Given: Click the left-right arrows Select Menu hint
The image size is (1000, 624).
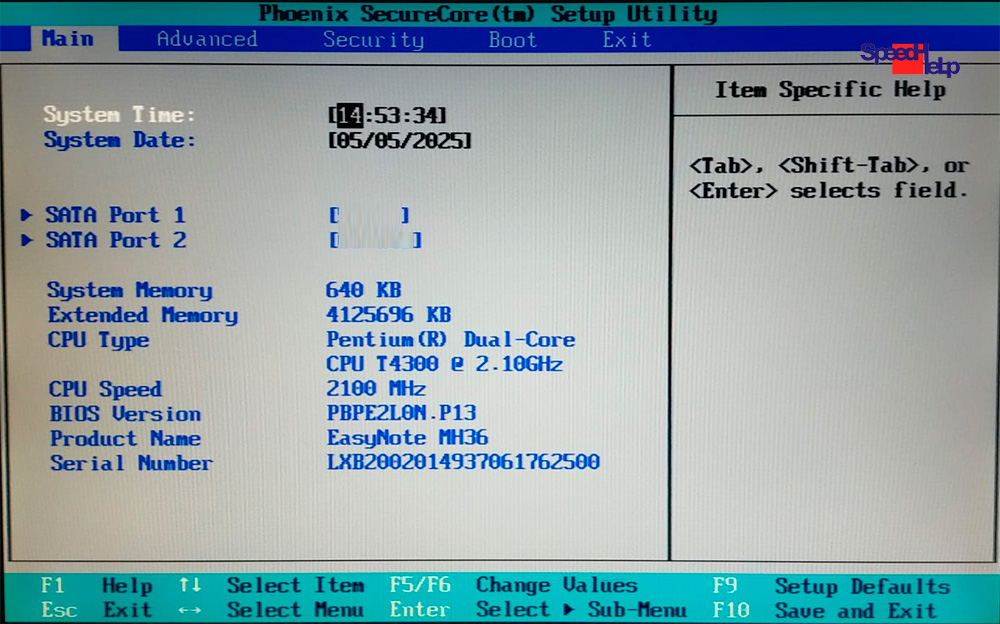Looking at the screenshot, I should (x=271, y=611).
